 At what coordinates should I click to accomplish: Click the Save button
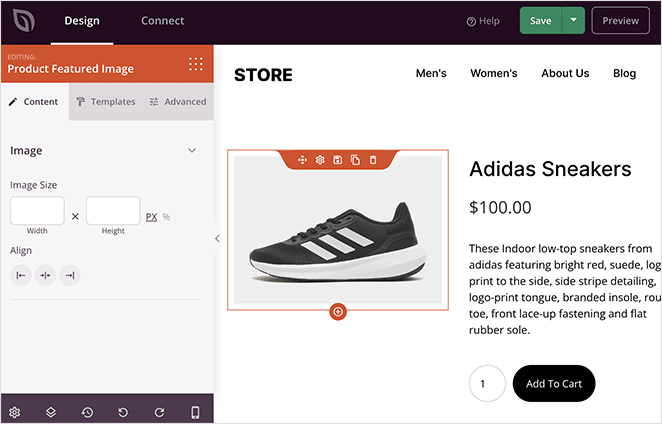[541, 20]
